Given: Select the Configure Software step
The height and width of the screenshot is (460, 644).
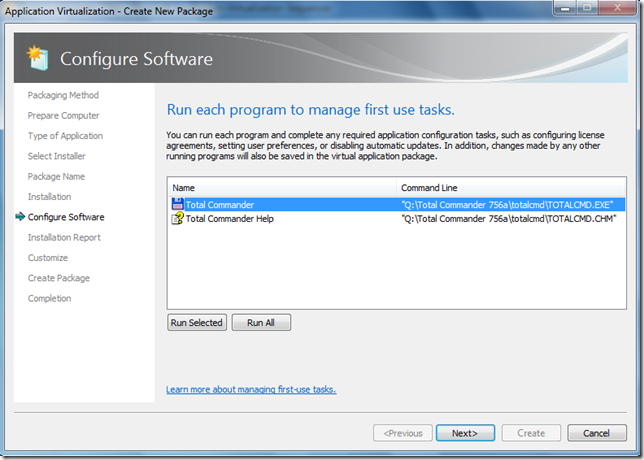Looking at the screenshot, I should pyautogui.click(x=66, y=217).
